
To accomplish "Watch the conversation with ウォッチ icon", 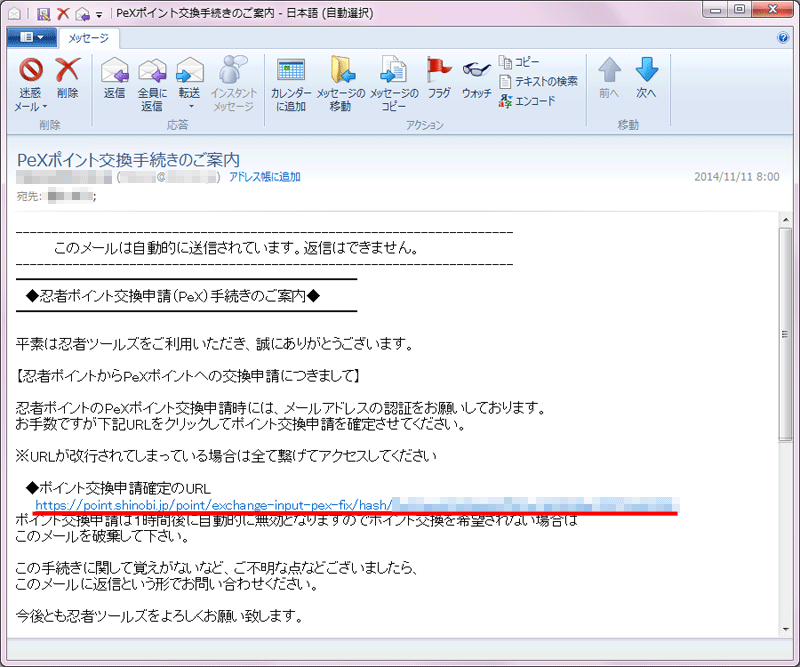I will pos(477,70).
